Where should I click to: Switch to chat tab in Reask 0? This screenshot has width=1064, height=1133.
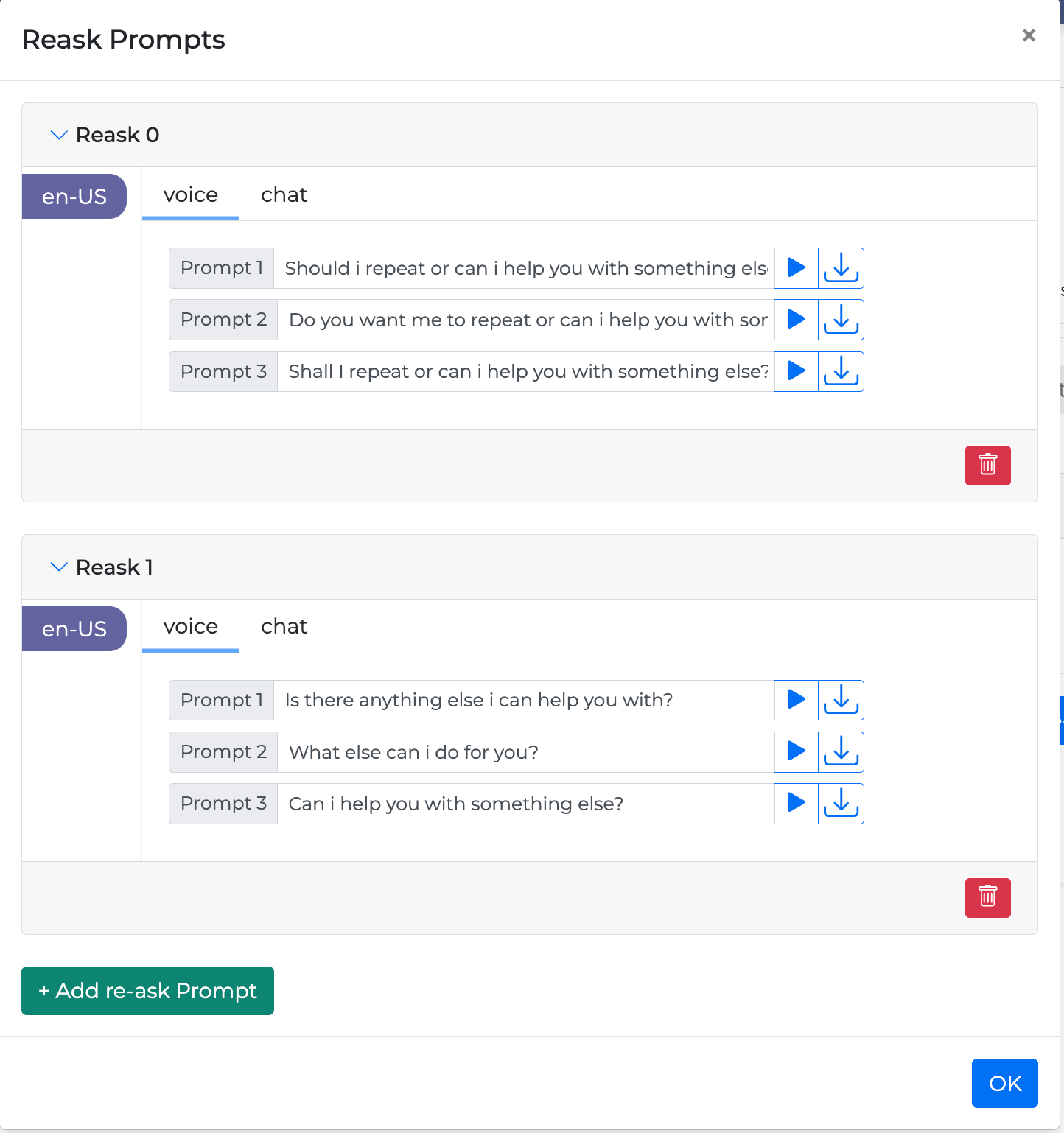[x=284, y=195]
